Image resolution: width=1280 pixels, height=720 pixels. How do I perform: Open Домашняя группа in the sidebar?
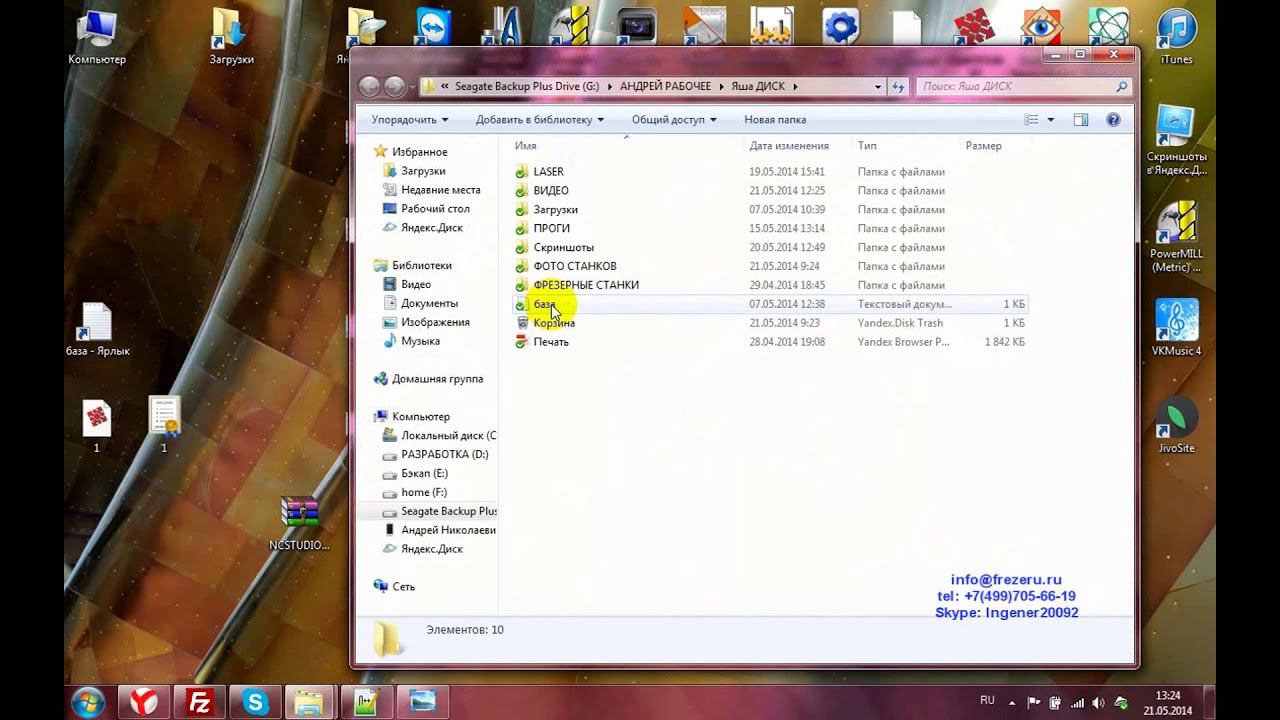(x=437, y=380)
